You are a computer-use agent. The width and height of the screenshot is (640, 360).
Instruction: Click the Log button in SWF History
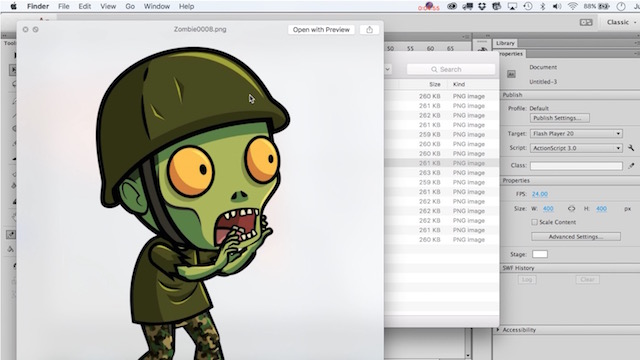pos(527,280)
